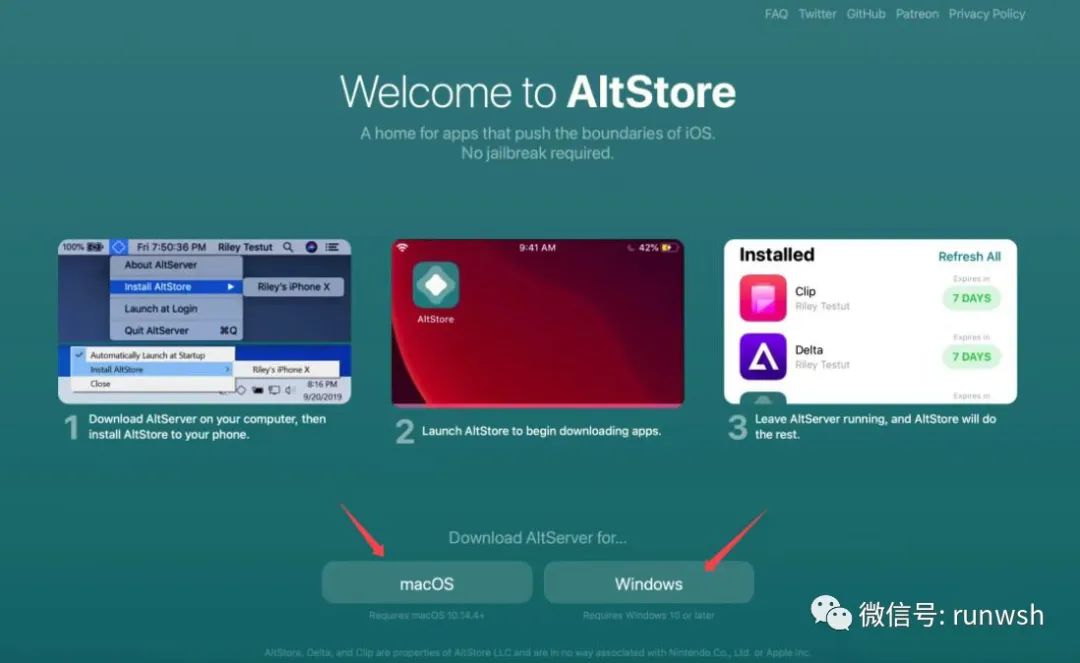Download AltServer for macOS
Image resolution: width=1080 pixels, height=663 pixels.
tap(427, 582)
